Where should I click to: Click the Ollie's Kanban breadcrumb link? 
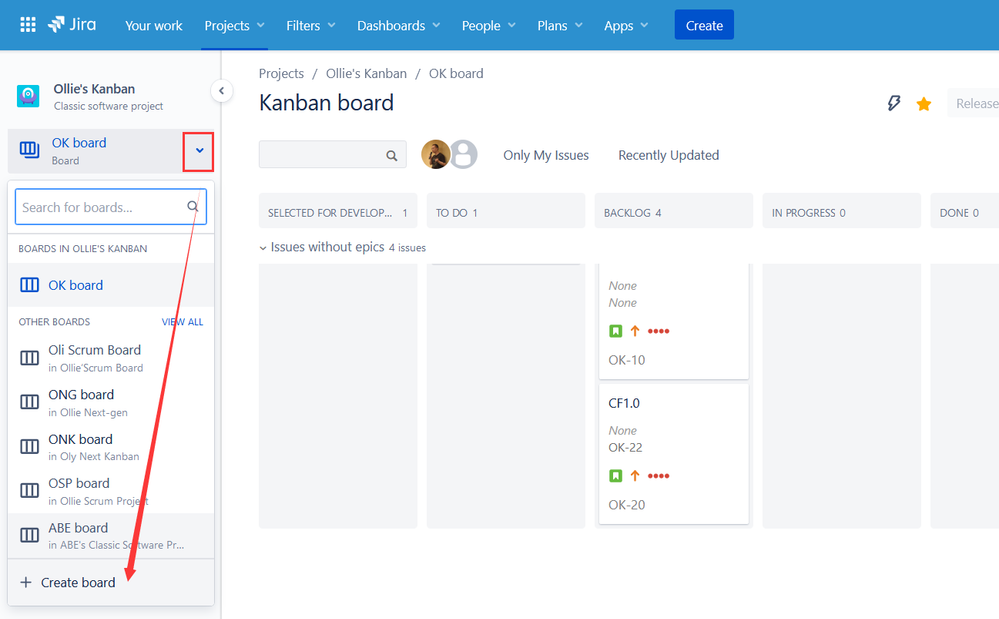pyautogui.click(x=366, y=73)
